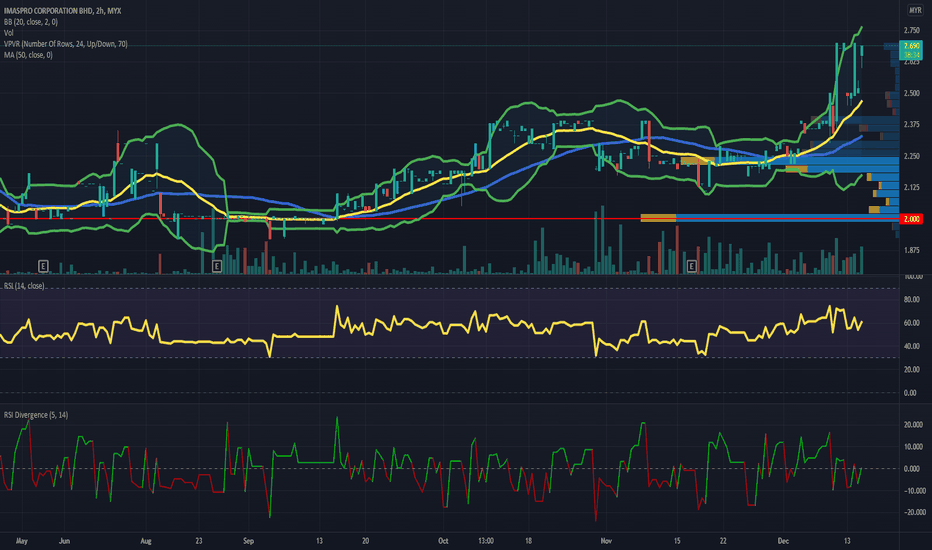Click the divergence -20.000 scale label

(x=913, y=512)
